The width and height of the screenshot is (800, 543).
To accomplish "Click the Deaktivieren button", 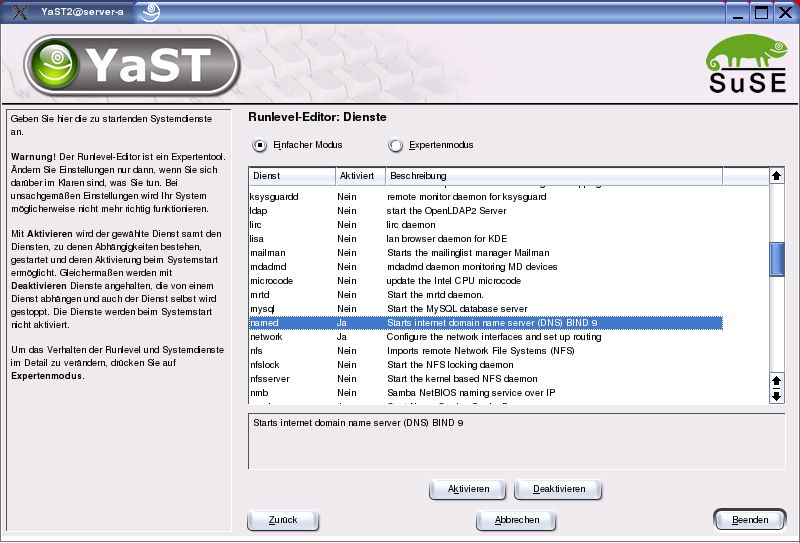I will (559, 489).
